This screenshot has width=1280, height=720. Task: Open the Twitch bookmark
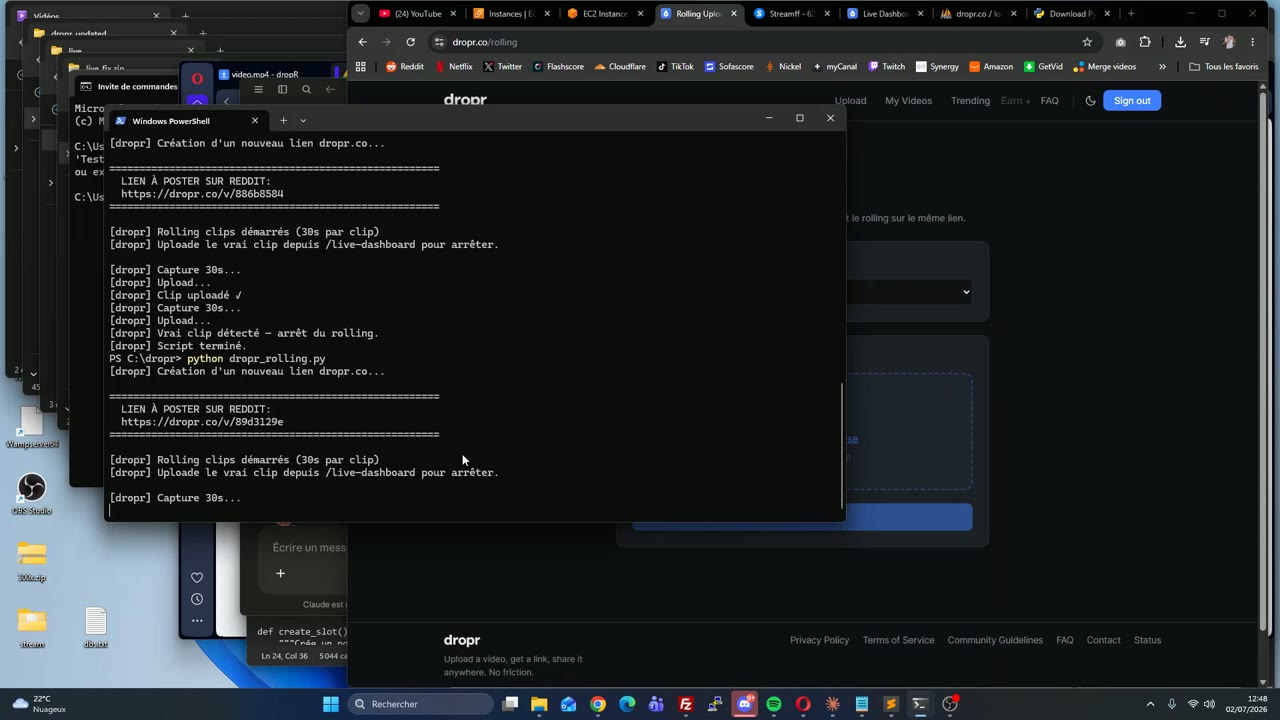[x=886, y=67]
